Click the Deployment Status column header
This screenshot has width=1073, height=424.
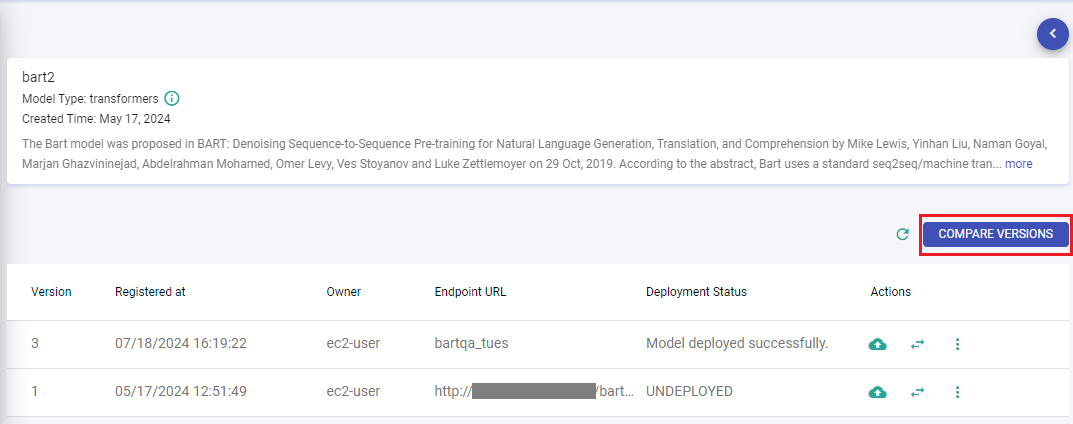tap(696, 291)
